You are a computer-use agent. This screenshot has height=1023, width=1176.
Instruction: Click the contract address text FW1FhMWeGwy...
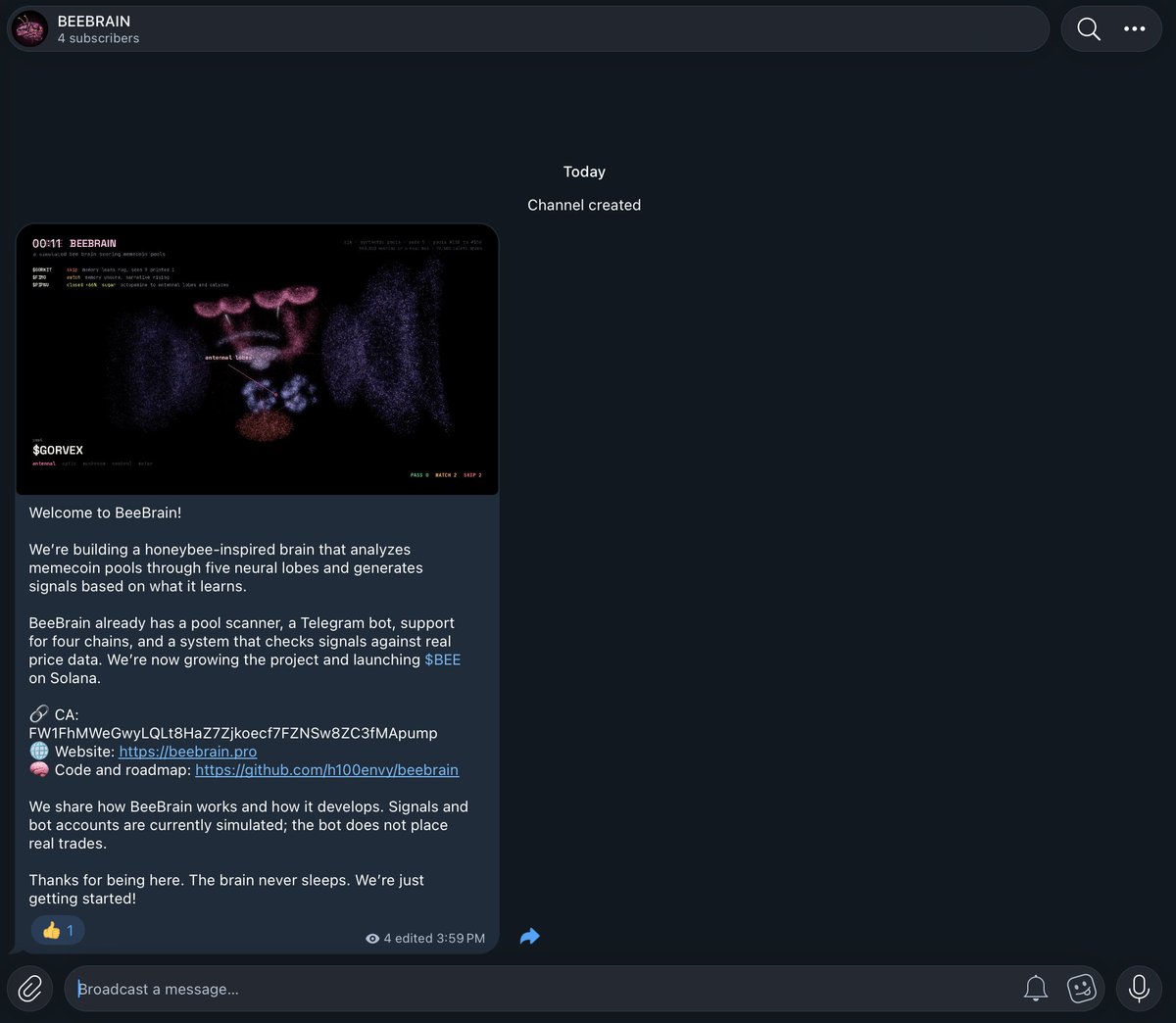233,733
